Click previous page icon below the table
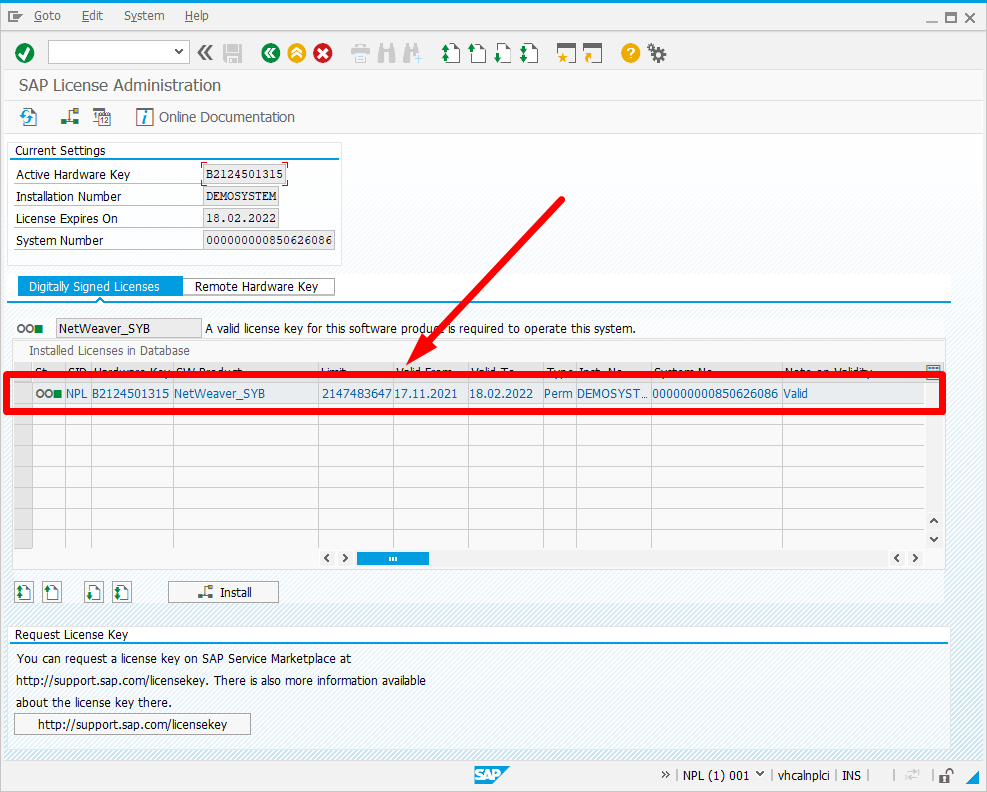The height and width of the screenshot is (792, 987). 52,592
